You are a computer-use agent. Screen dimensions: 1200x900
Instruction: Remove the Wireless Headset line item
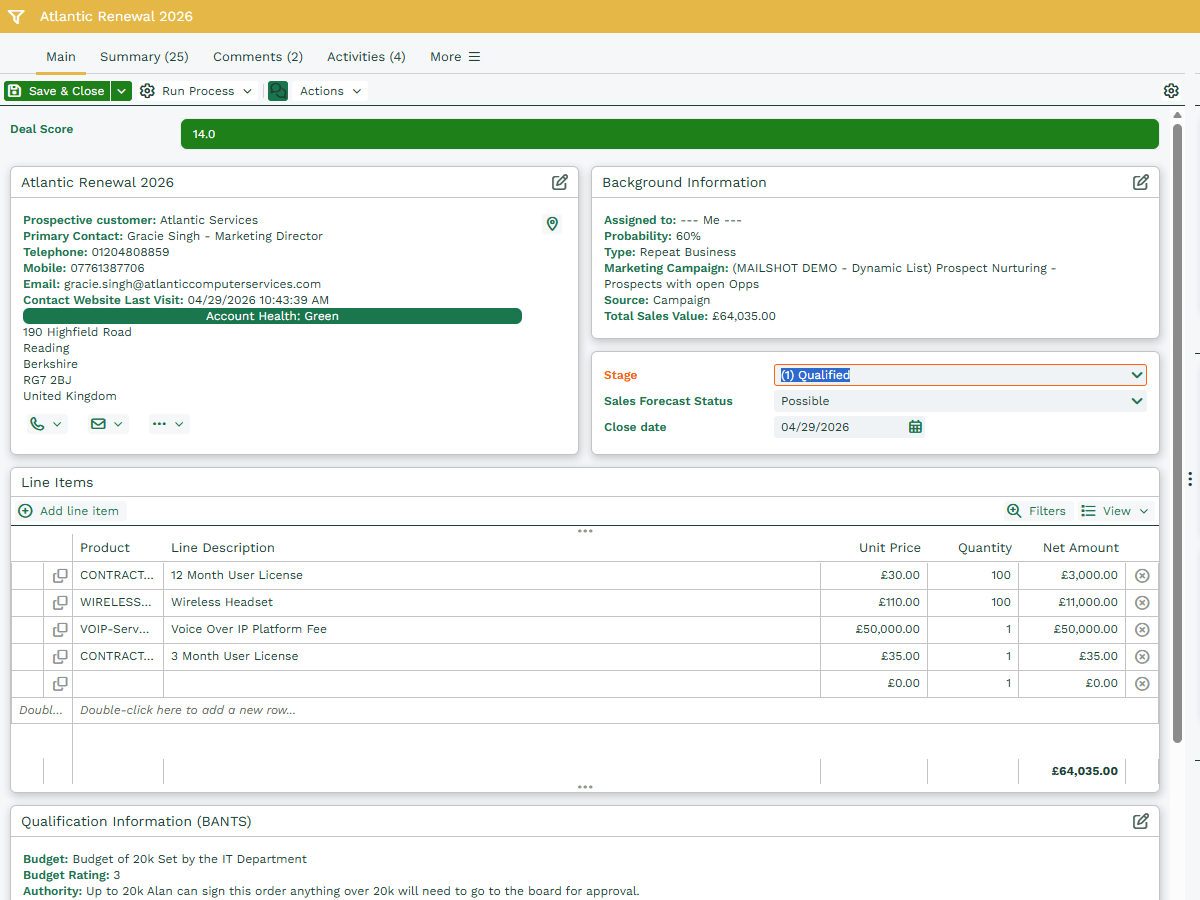click(x=1142, y=603)
